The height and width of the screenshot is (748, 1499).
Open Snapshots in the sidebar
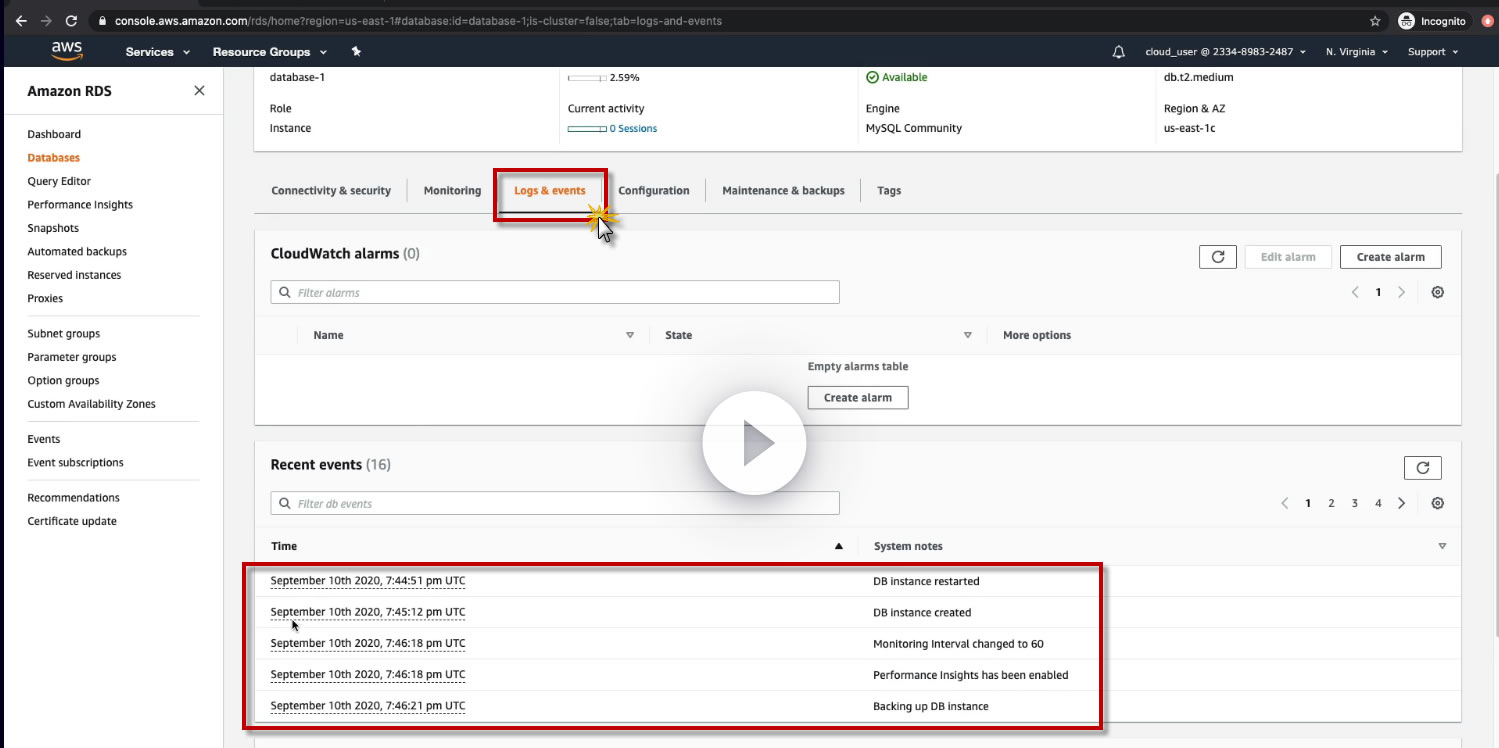click(x=53, y=228)
